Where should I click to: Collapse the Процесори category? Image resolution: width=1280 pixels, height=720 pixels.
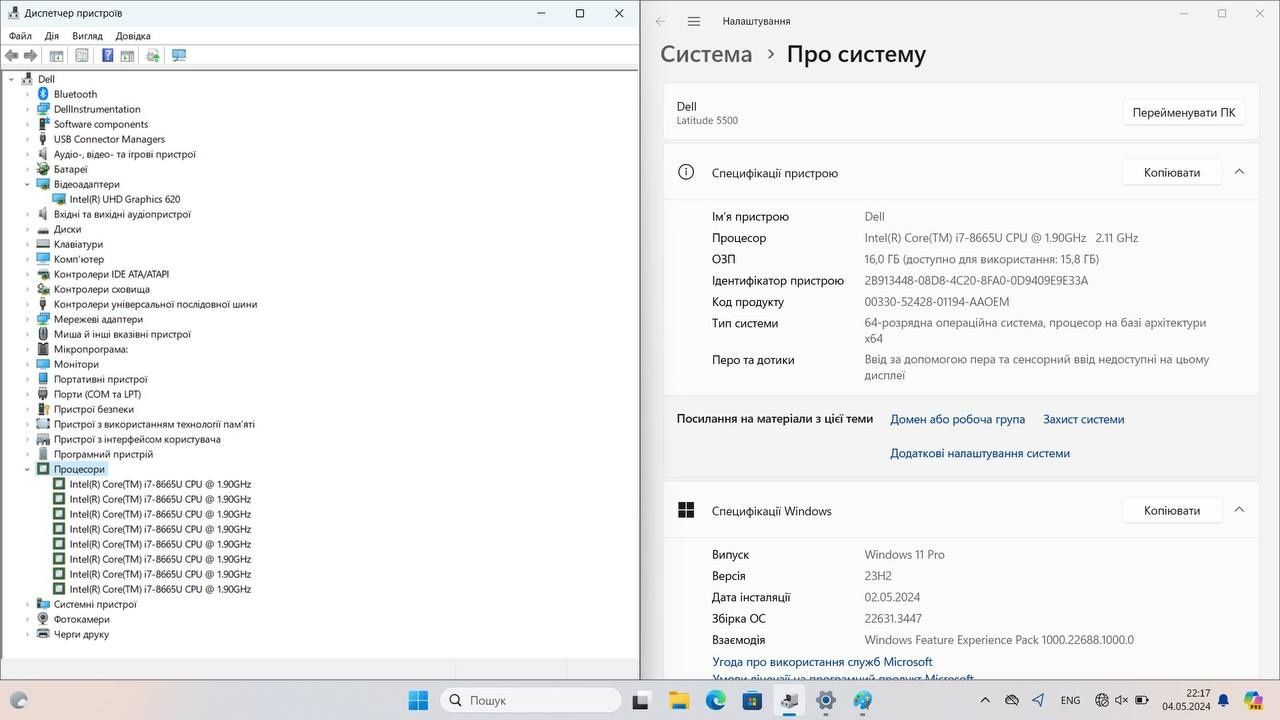(x=28, y=469)
